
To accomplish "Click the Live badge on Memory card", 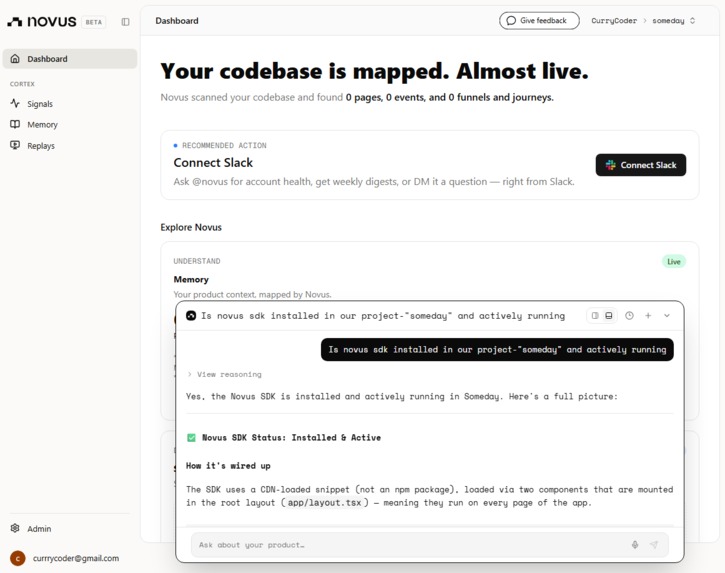I will [674, 262].
